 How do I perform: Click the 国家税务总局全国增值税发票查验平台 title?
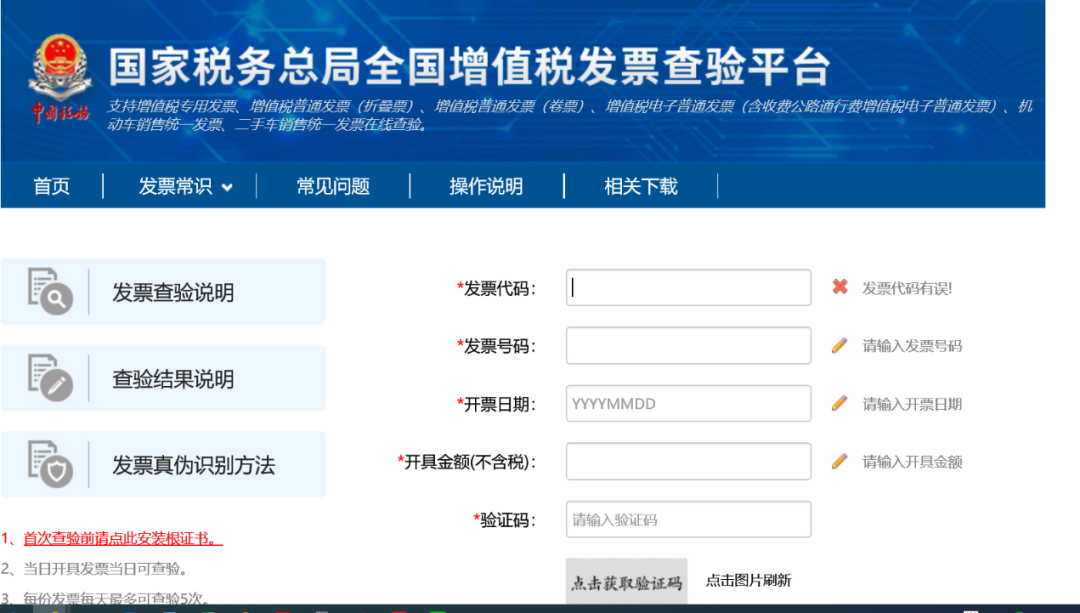470,67
